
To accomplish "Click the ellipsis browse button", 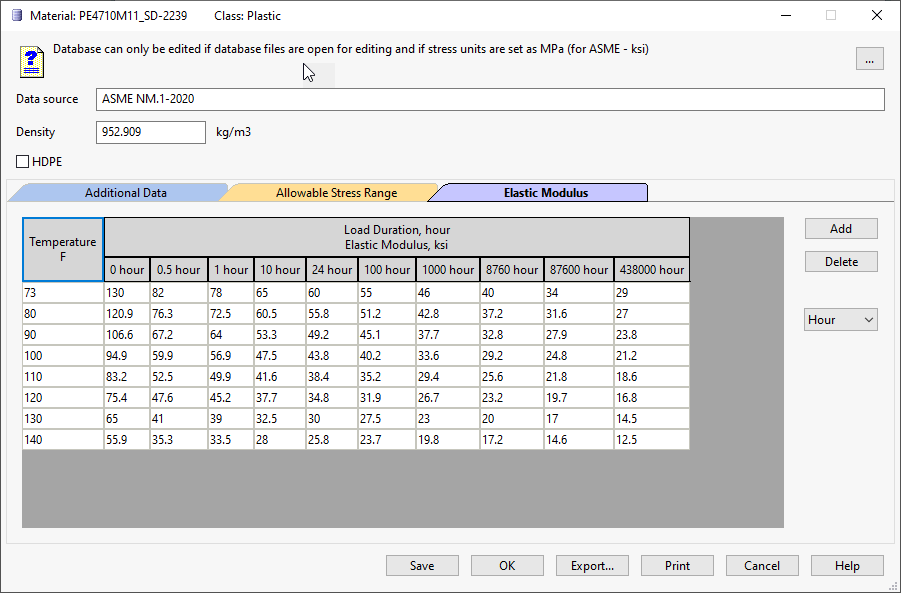I will pos(869,59).
